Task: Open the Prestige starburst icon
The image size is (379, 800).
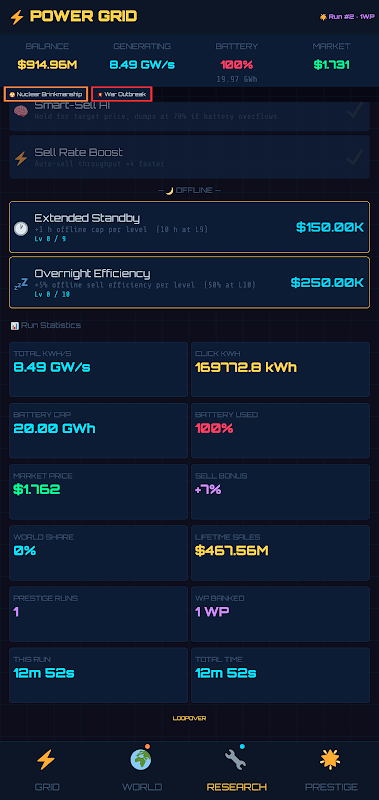Action: pyautogui.click(x=331, y=760)
